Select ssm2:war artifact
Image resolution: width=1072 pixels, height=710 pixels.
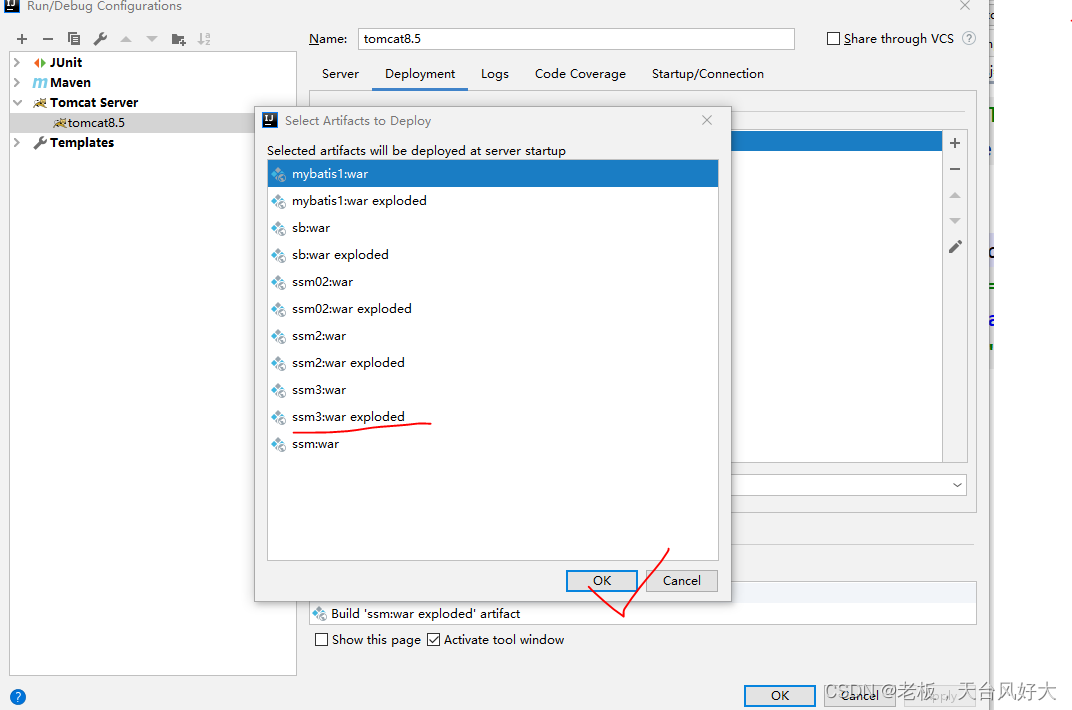pyautogui.click(x=493, y=336)
